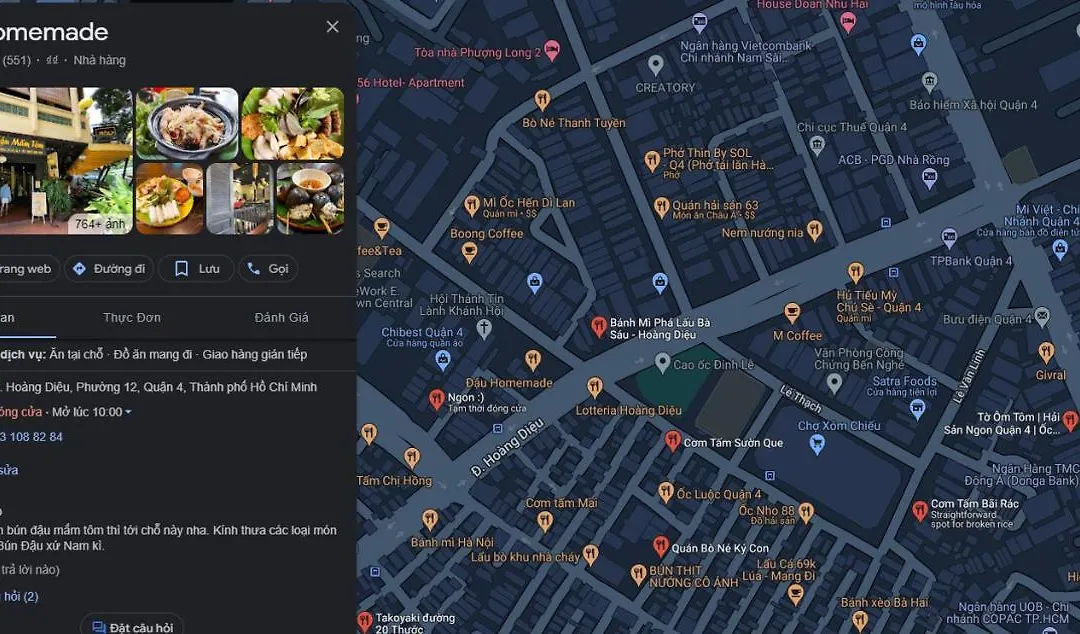1080x634 pixels.
Task: Select the ACB - PGD Nhà Rồng bank pin
Action: coord(929,179)
